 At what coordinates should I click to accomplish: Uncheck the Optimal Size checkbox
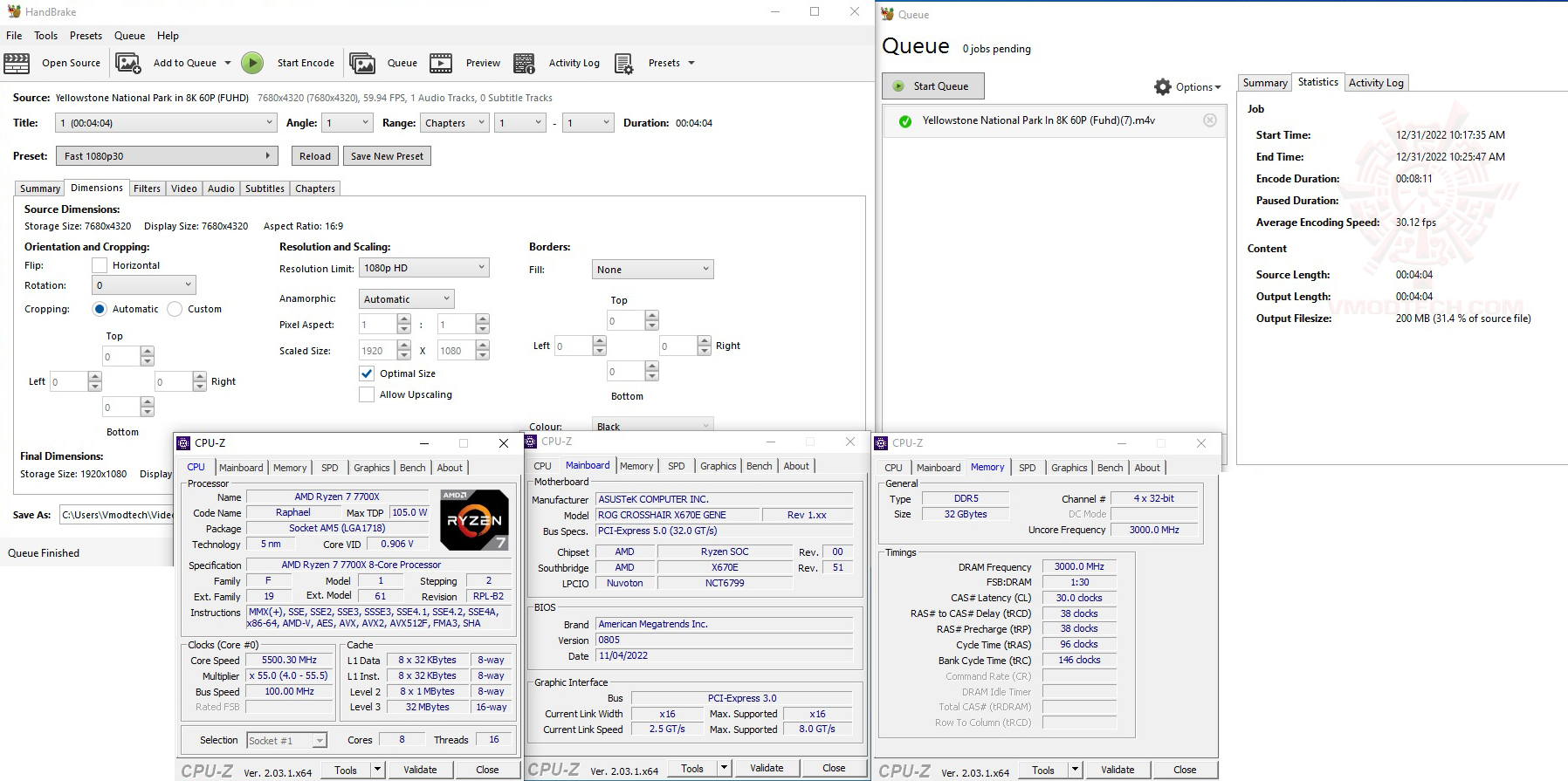367,373
